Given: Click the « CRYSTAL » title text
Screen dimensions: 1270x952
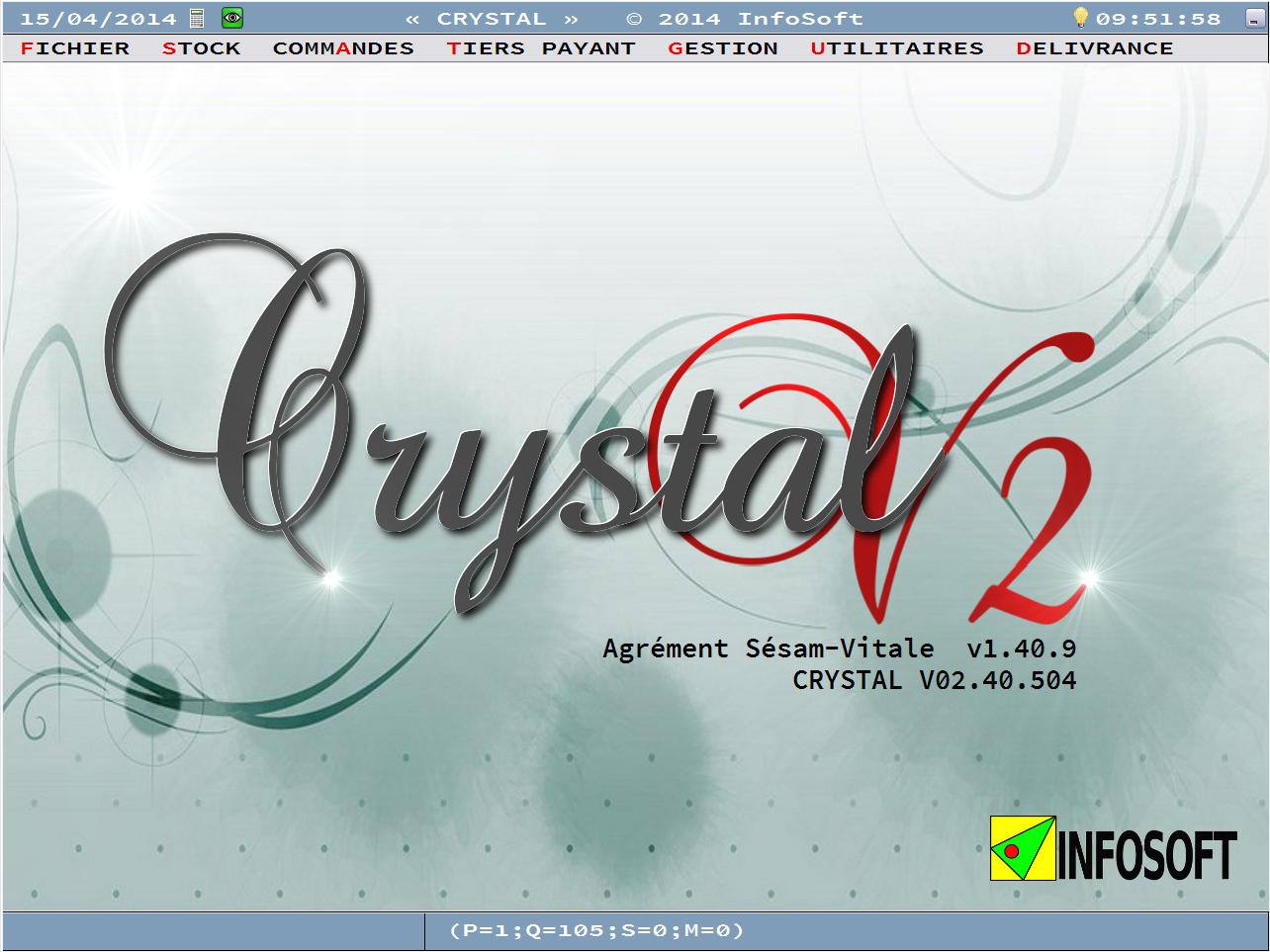Looking at the screenshot, I should coord(492,19).
